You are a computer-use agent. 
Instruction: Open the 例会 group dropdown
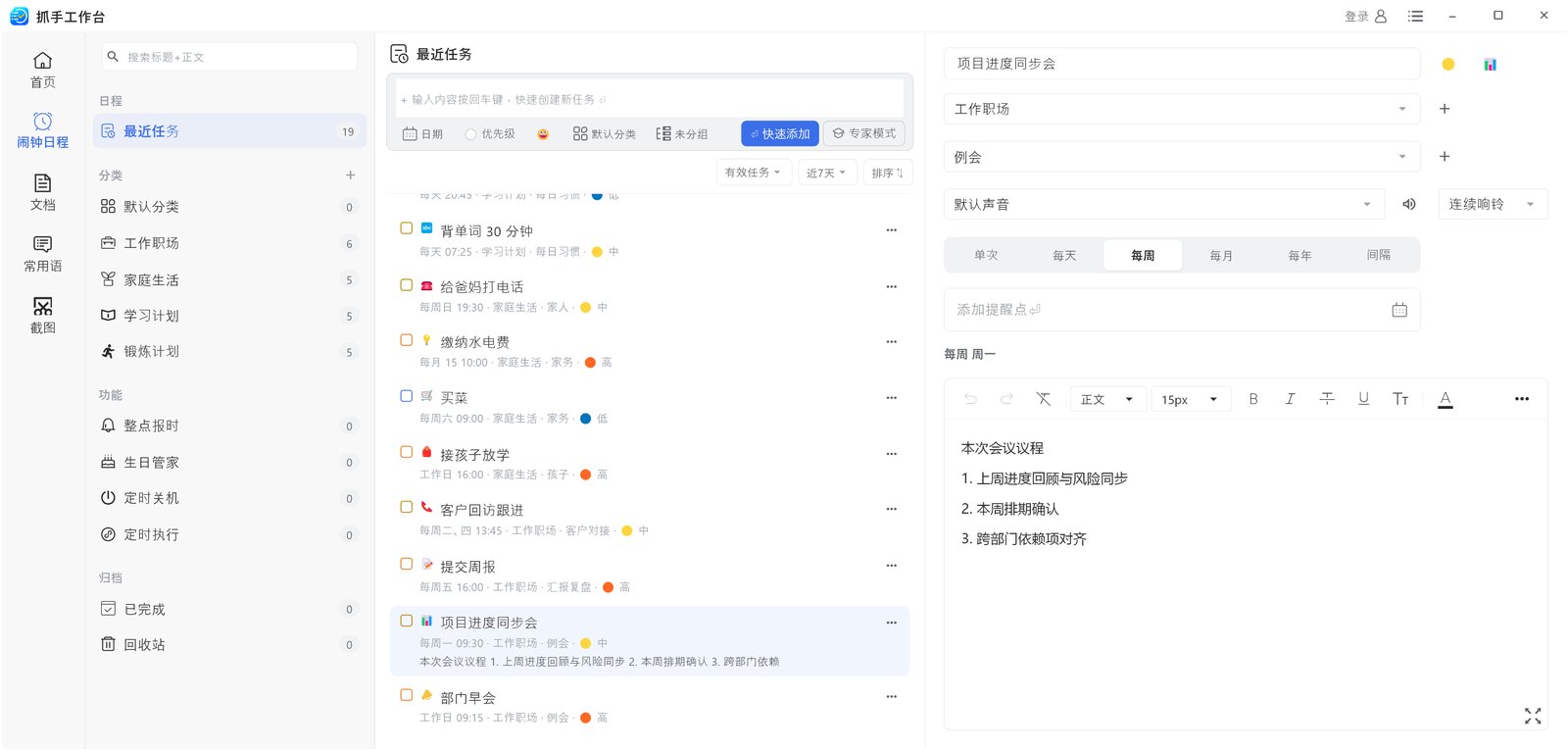point(1182,157)
